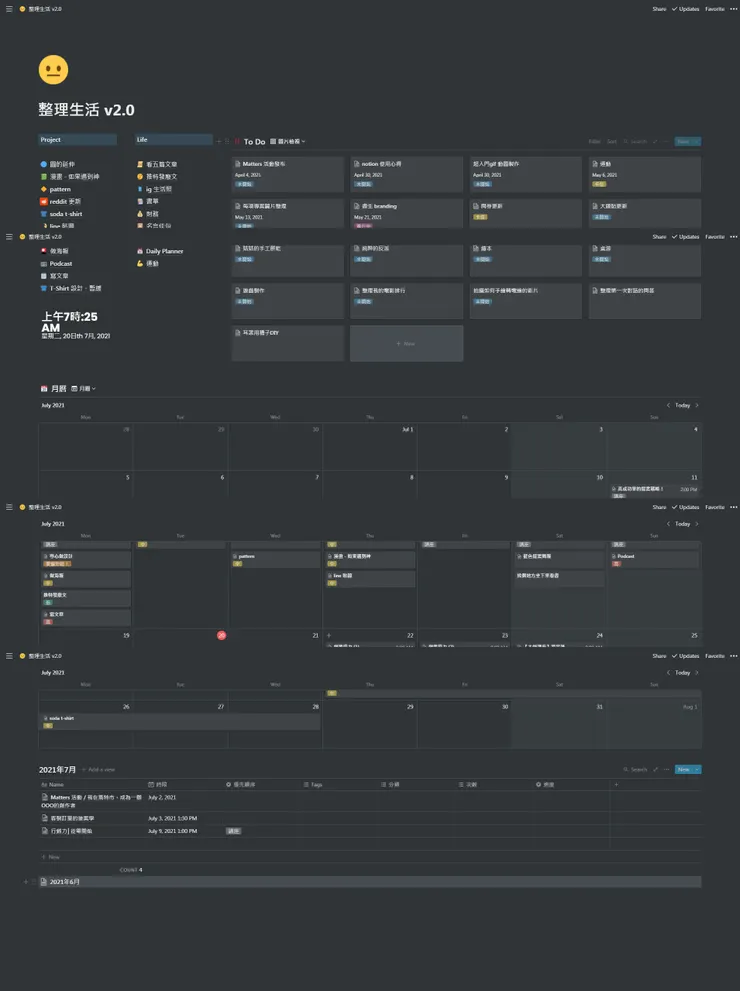Open the 寫文章 project link
This screenshot has height=991, width=740.
[59, 276]
